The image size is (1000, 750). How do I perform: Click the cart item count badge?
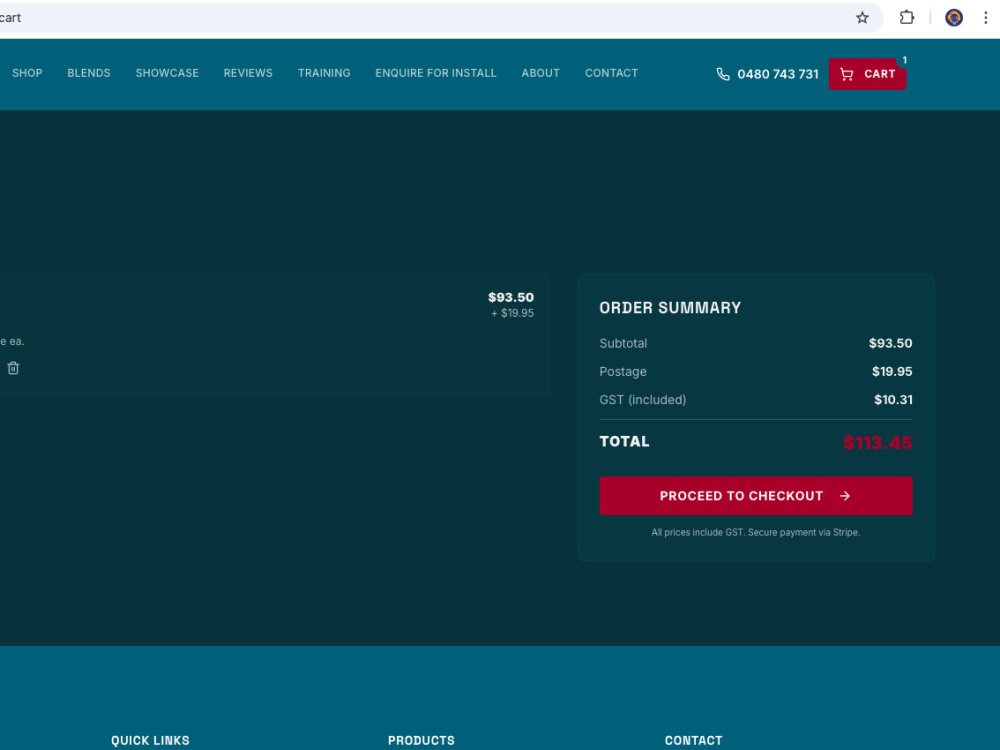[x=904, y=61]
